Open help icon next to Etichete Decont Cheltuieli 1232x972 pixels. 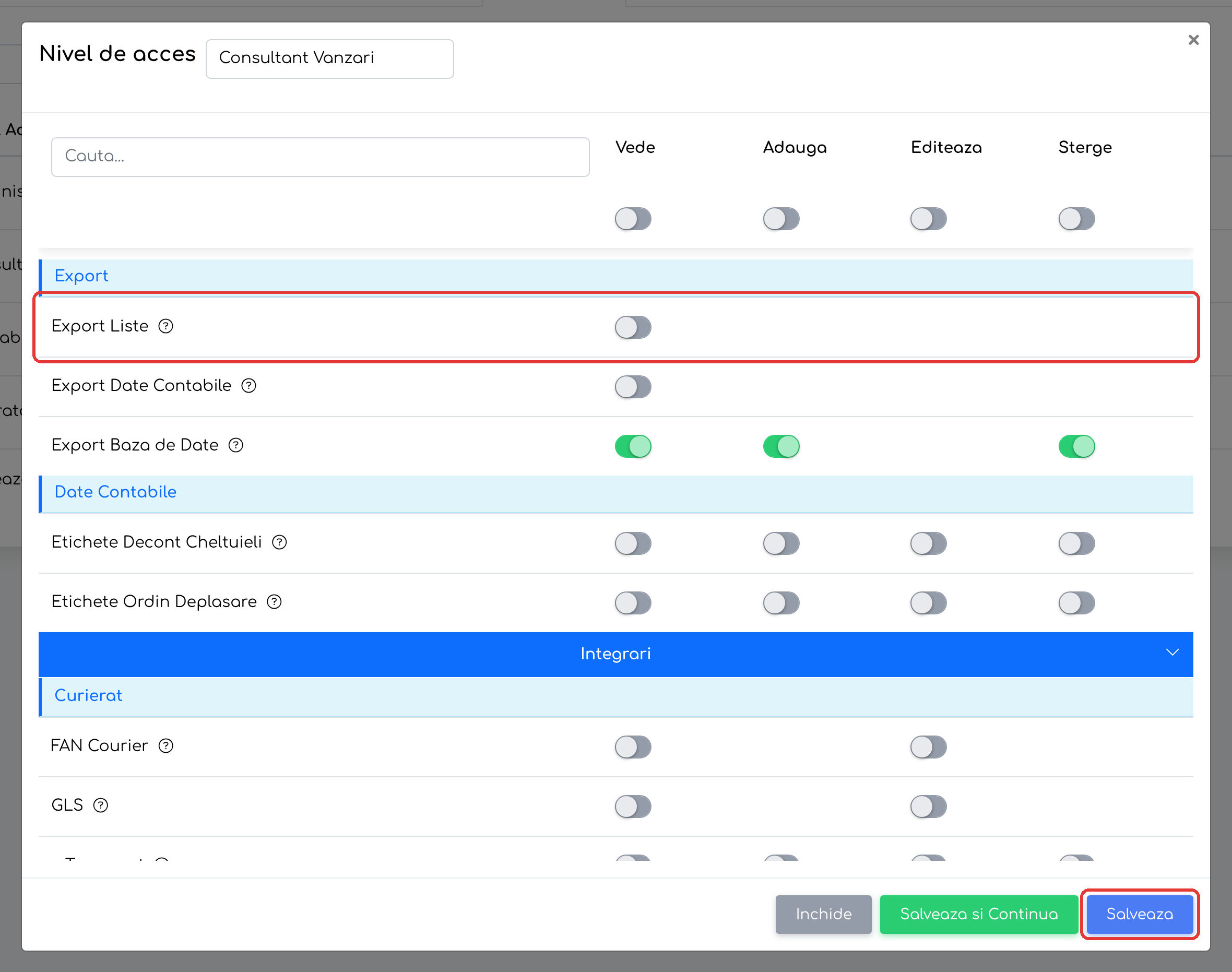point(279,542)
